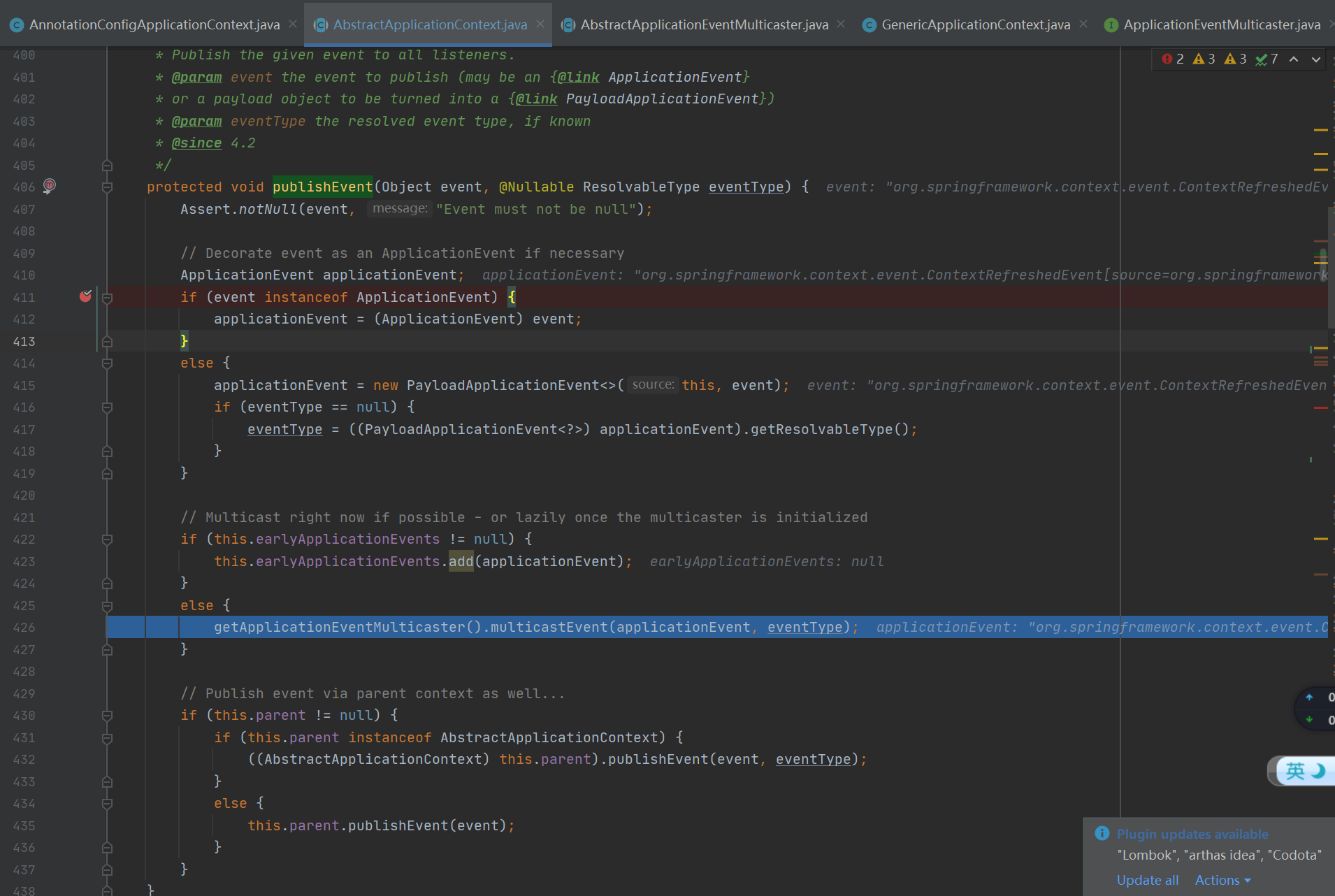Collapse the publishEvent method at line 406
This screenshot has height=896, width=1335.
point(107,187)
